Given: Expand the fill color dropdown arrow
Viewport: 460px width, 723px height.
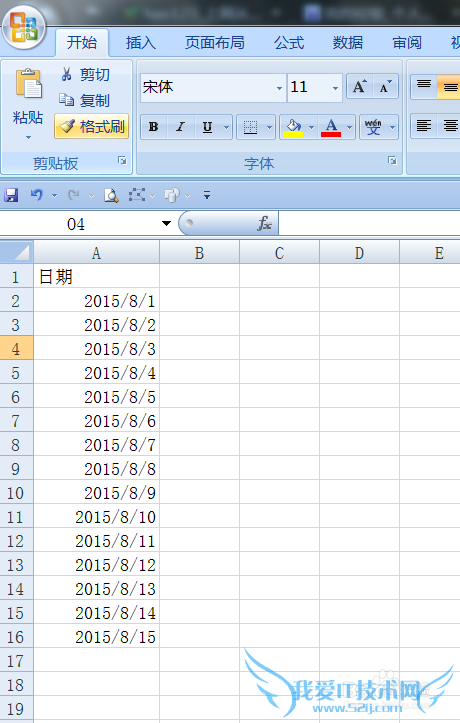Looking at the screenshot, I should click(x=311, y=127).
